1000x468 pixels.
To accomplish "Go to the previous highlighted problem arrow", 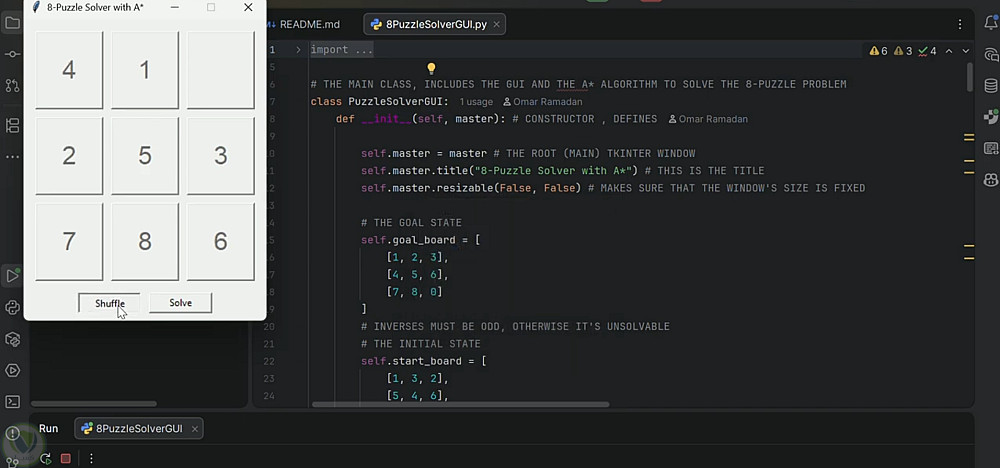I will (x=949, y=51).
